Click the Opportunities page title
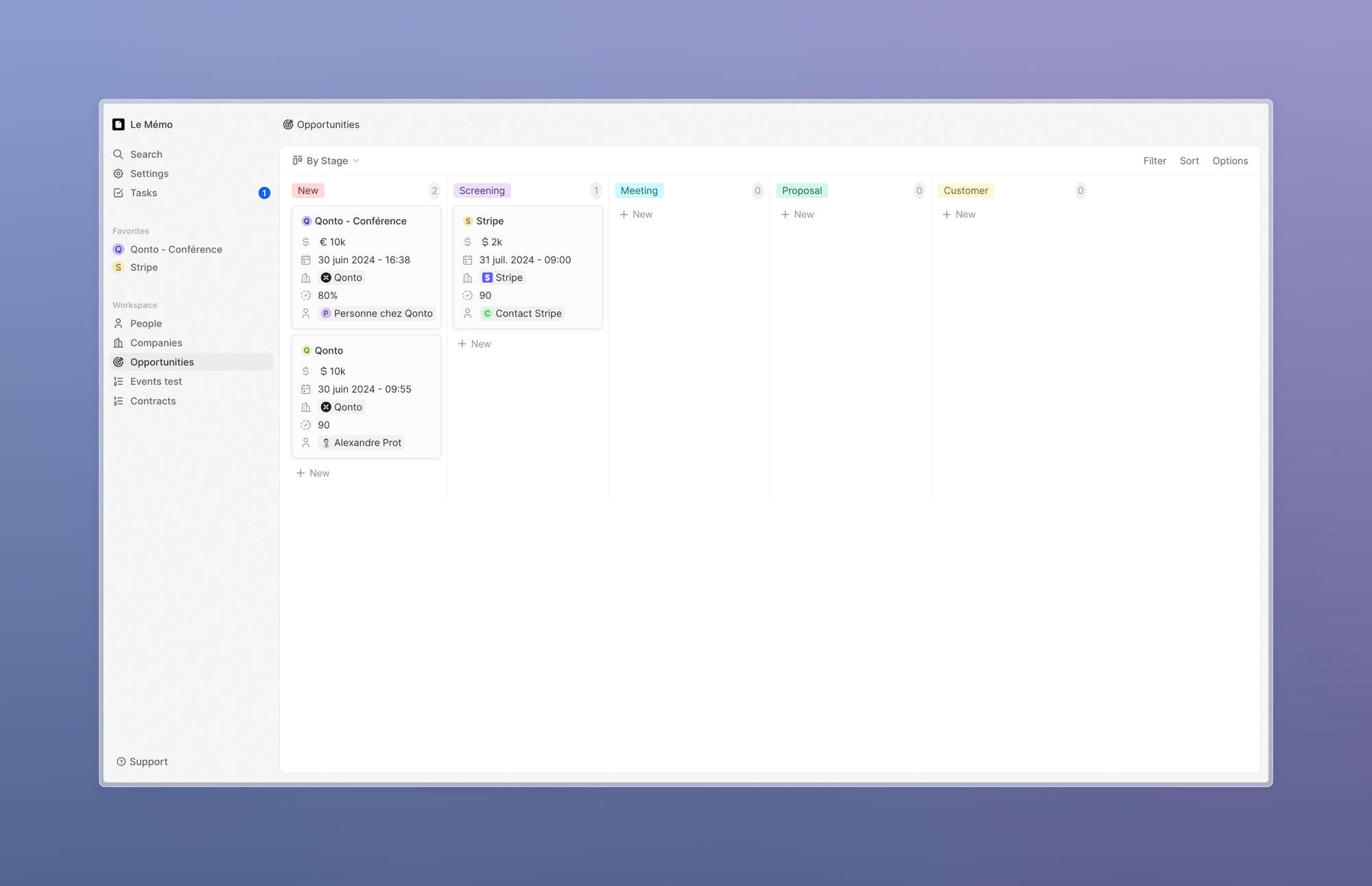The width and height of the screenshot is (1372, 886). tap(328, 124)
